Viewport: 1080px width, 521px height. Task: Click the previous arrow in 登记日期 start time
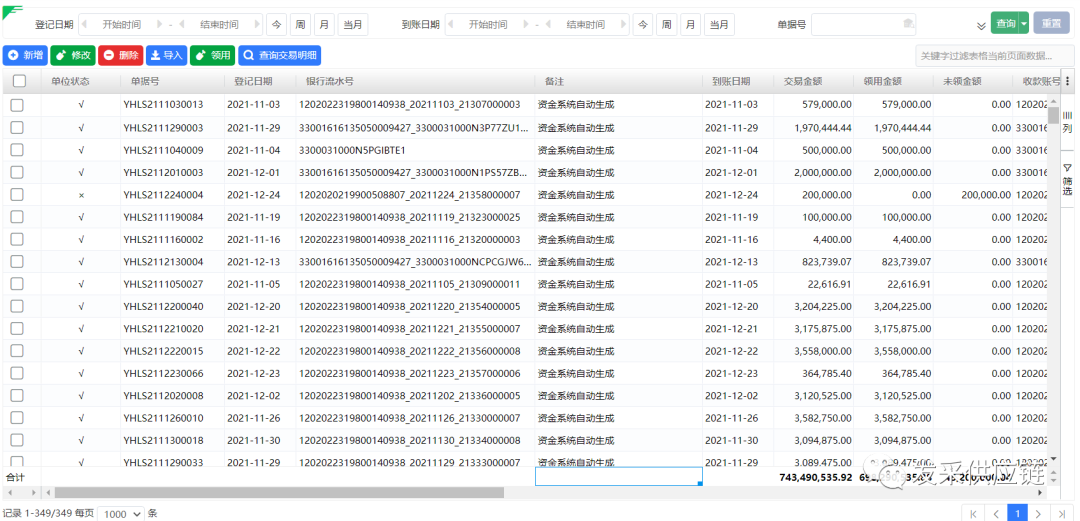tap(84, 24)
